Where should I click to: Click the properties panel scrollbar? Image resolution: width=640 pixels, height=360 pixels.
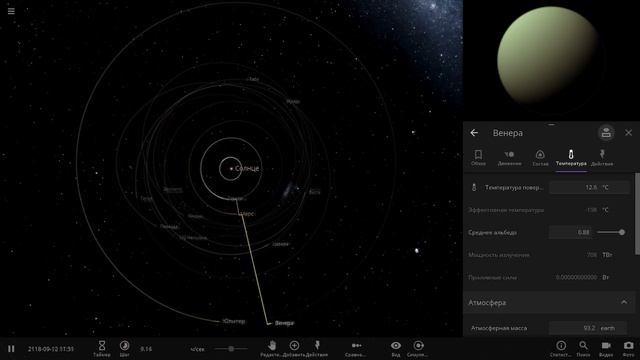click(638, 214)
